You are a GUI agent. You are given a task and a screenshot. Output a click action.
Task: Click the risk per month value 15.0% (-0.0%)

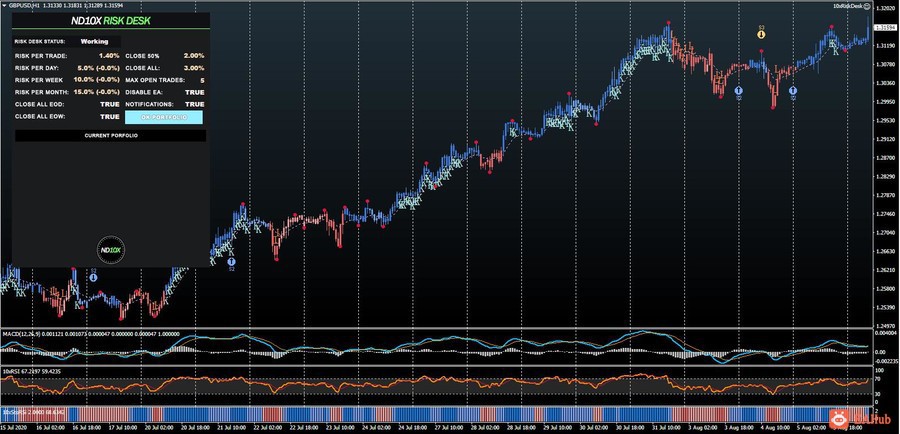[x=96, y=92]
